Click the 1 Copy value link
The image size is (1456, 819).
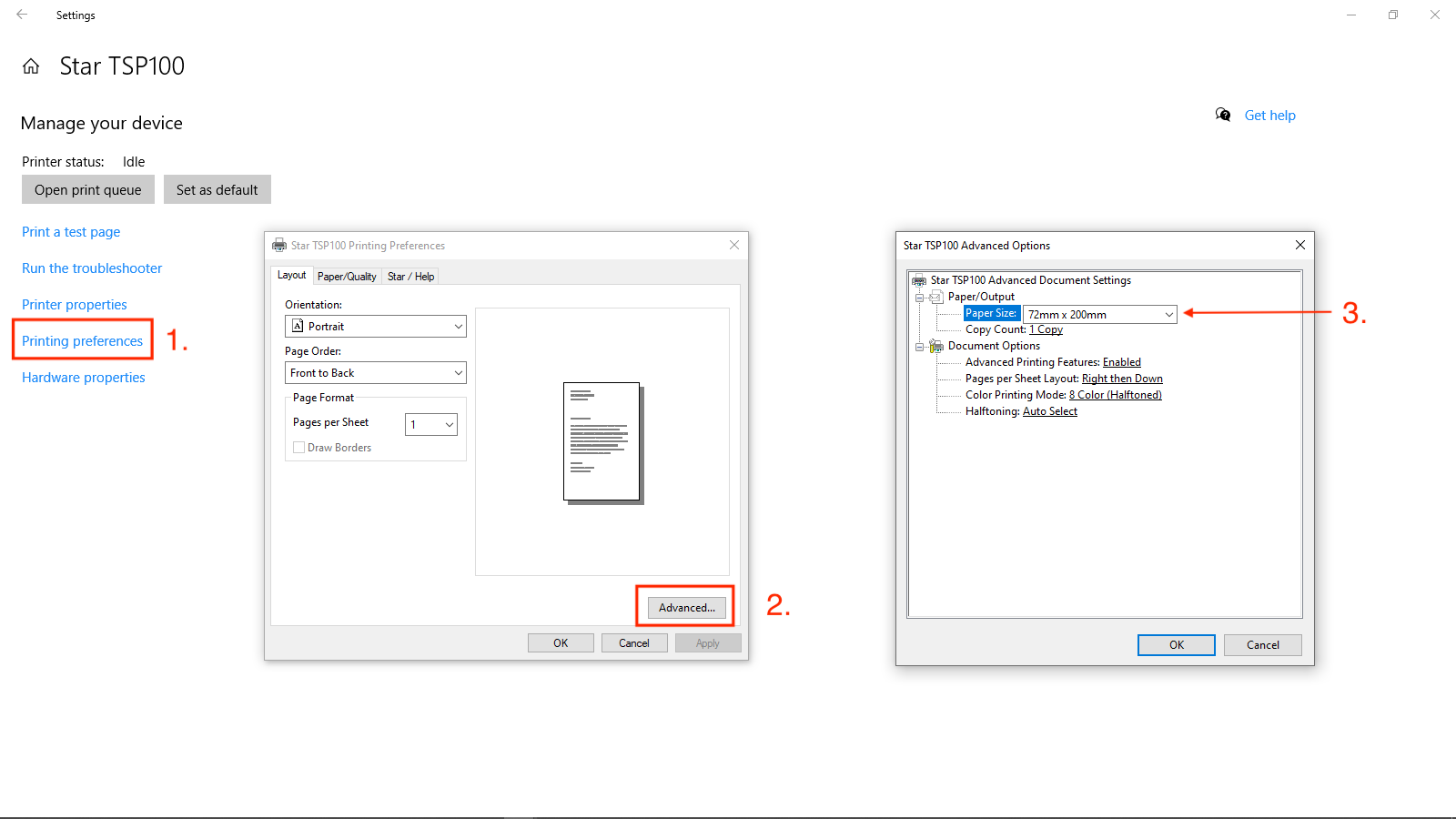click(x=1046, y=329)
